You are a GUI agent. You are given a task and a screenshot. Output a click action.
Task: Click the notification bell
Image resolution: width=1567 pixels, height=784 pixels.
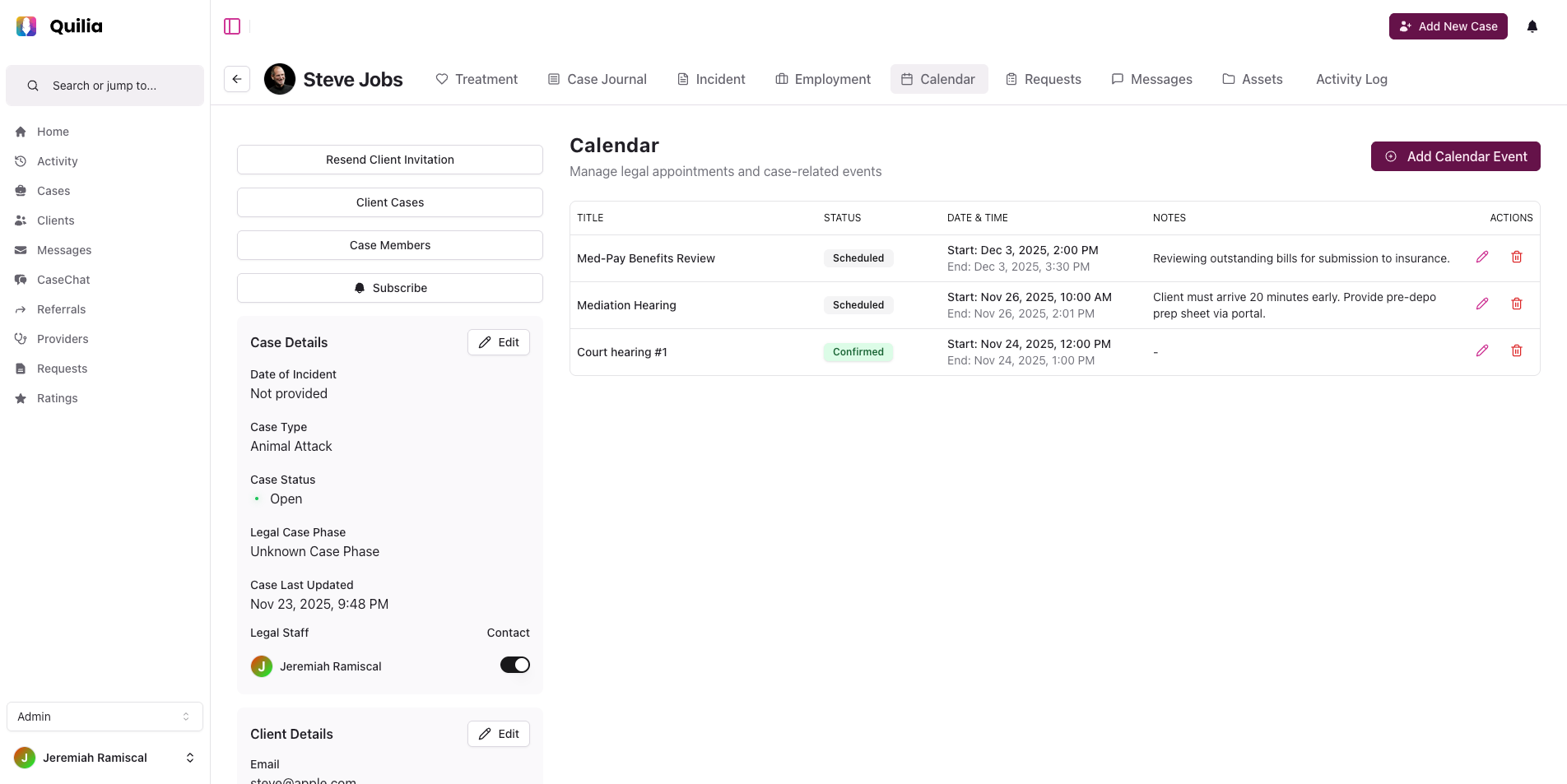tap(1532, 26)
